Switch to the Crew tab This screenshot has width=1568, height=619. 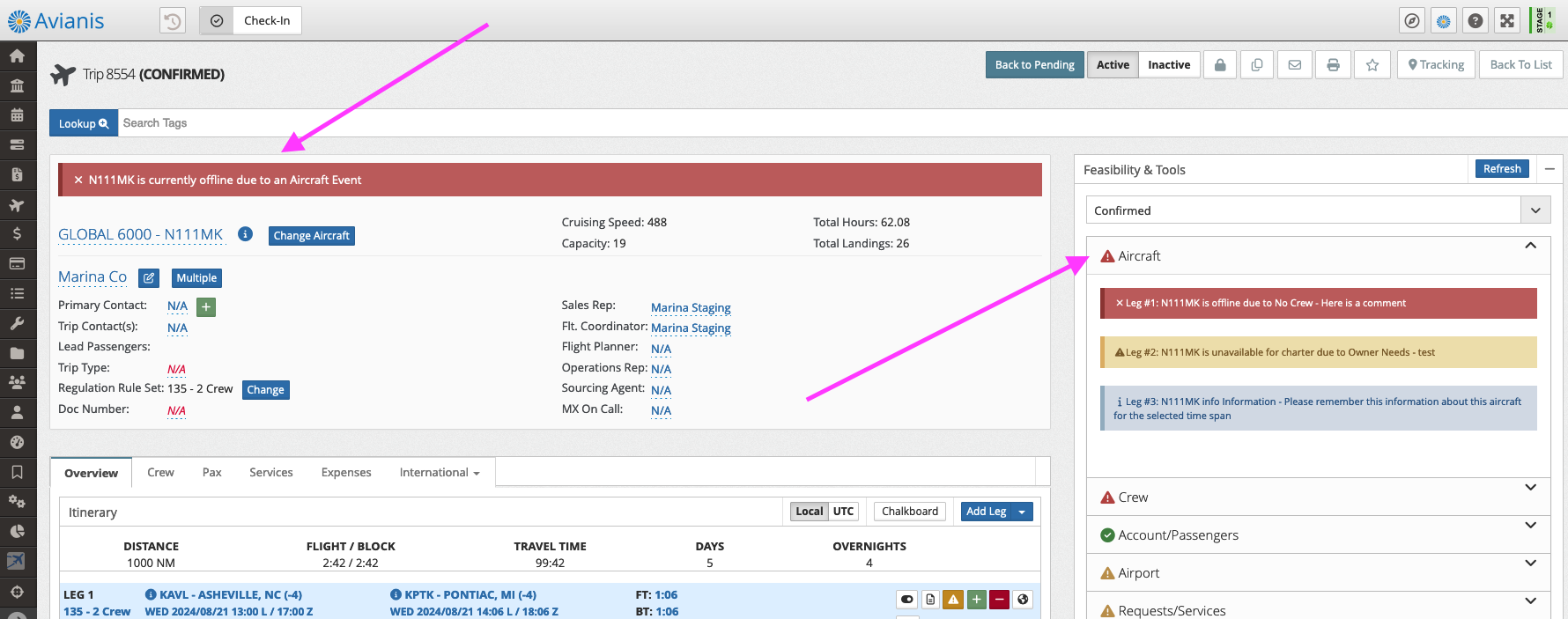point(160,473)
